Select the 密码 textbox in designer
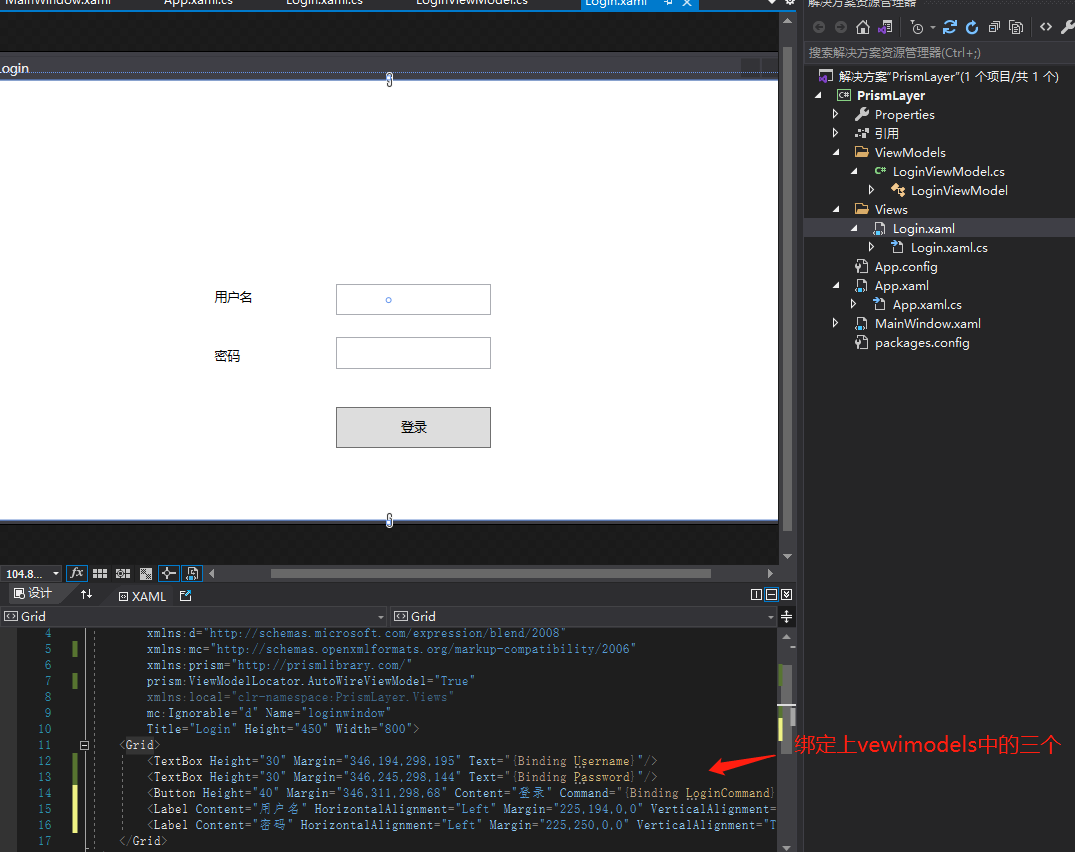Viewport: 1075px width, 852px height. [413, 353]
